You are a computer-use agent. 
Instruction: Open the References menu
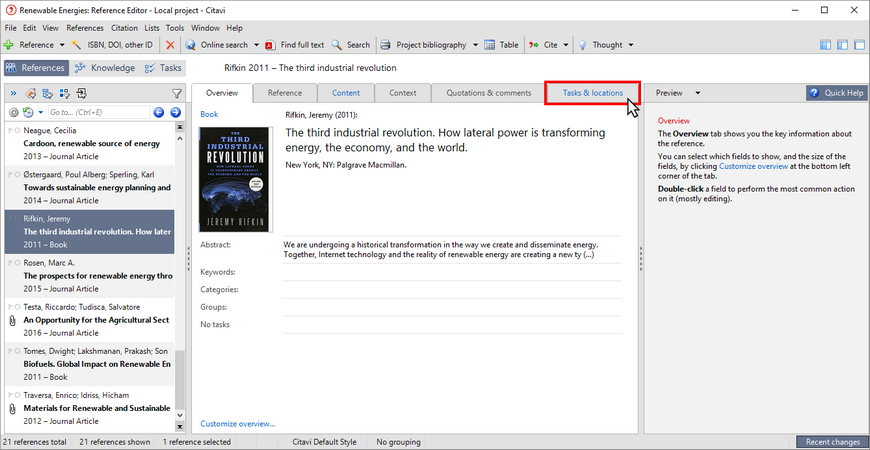85,28
